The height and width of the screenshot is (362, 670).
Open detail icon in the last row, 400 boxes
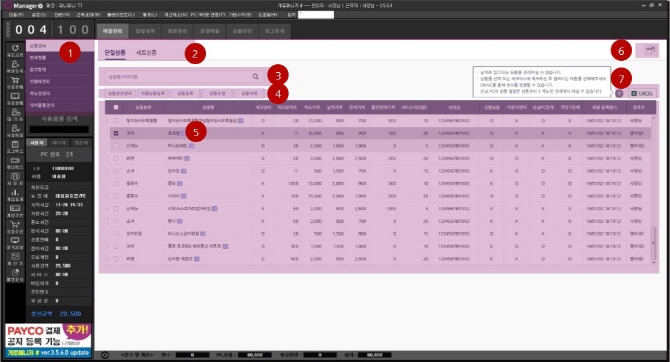click(x=197, y=259)
